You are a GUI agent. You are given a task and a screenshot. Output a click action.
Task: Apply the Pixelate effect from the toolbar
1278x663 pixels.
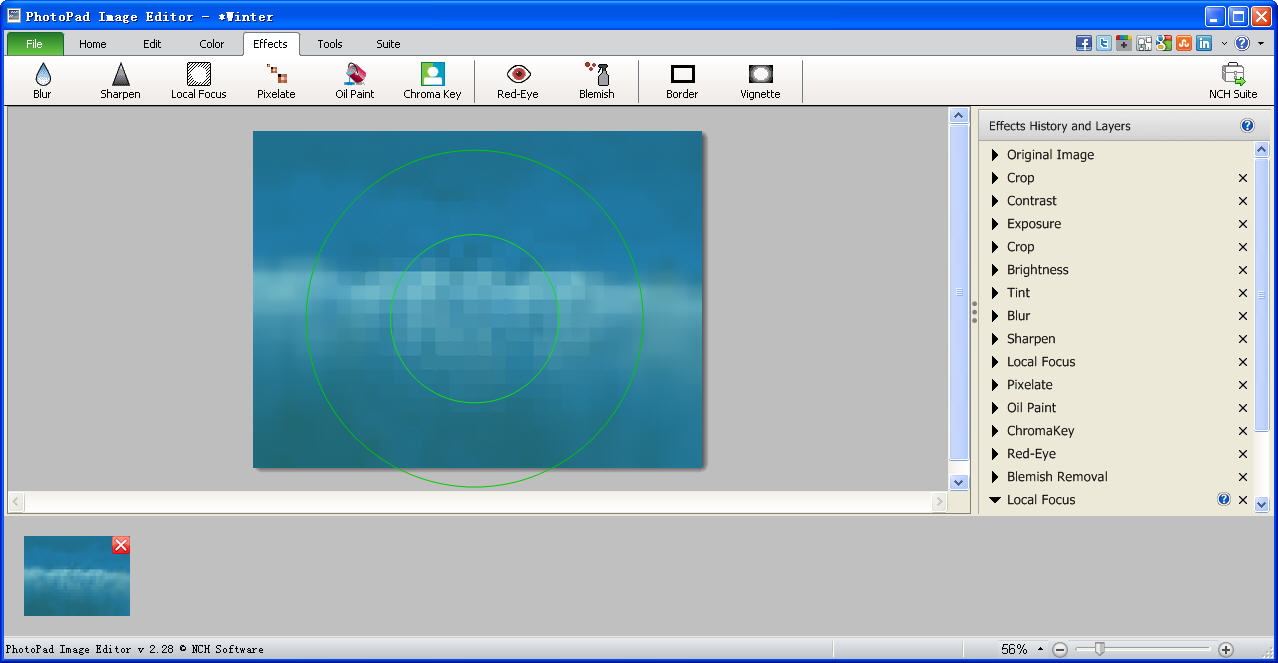(x=276, y=81)
